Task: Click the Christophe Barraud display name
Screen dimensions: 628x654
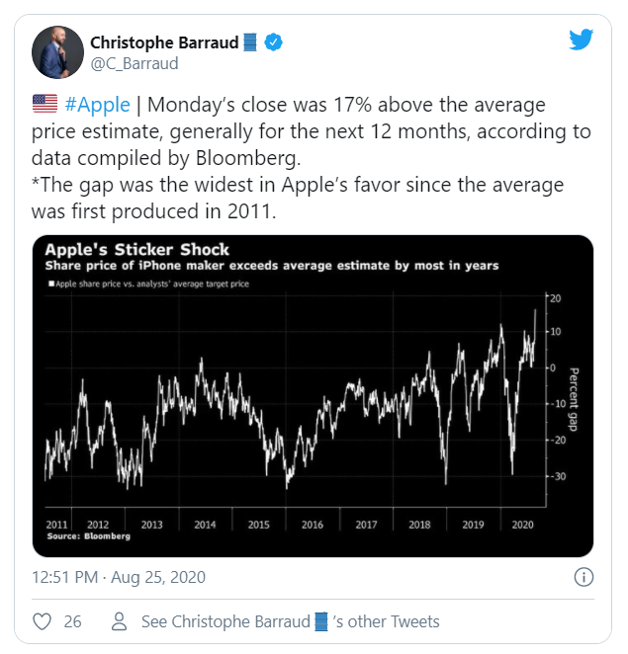Action: coord(167,42)
